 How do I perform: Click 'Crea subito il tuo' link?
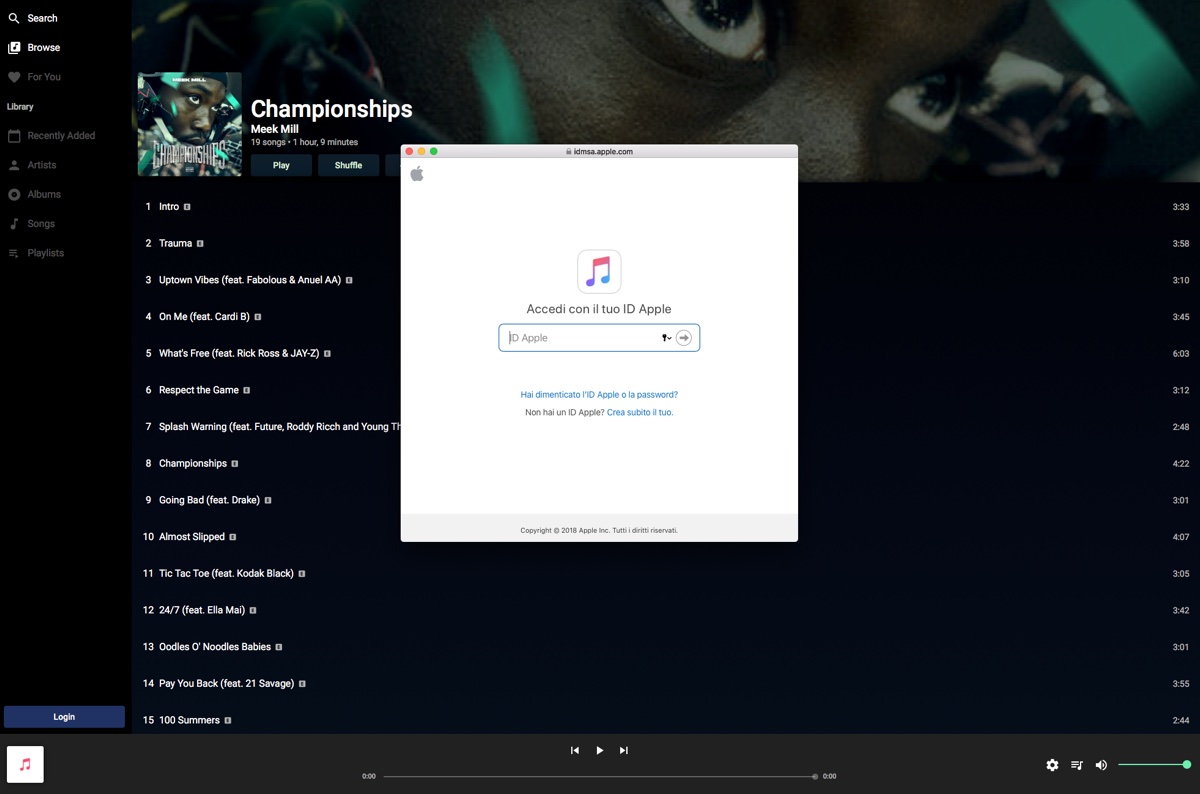[x=639, y=412]
